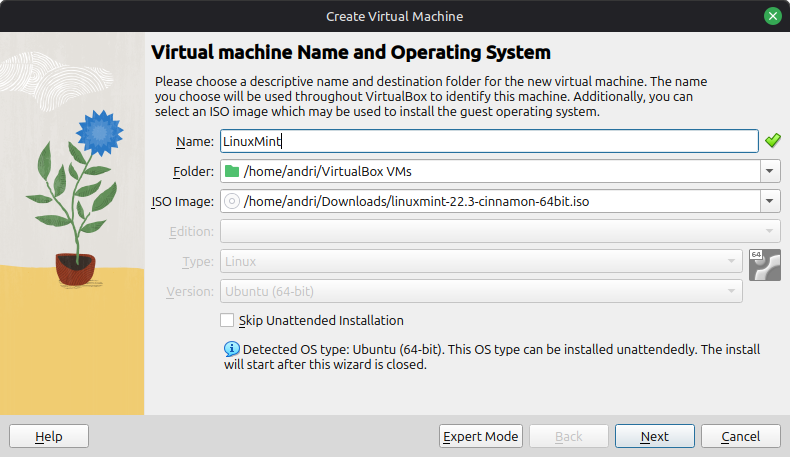The width and height of the screenshot is (790, 457).
Task: Click the 'Name:' field label
Action: tap(195, 142)
